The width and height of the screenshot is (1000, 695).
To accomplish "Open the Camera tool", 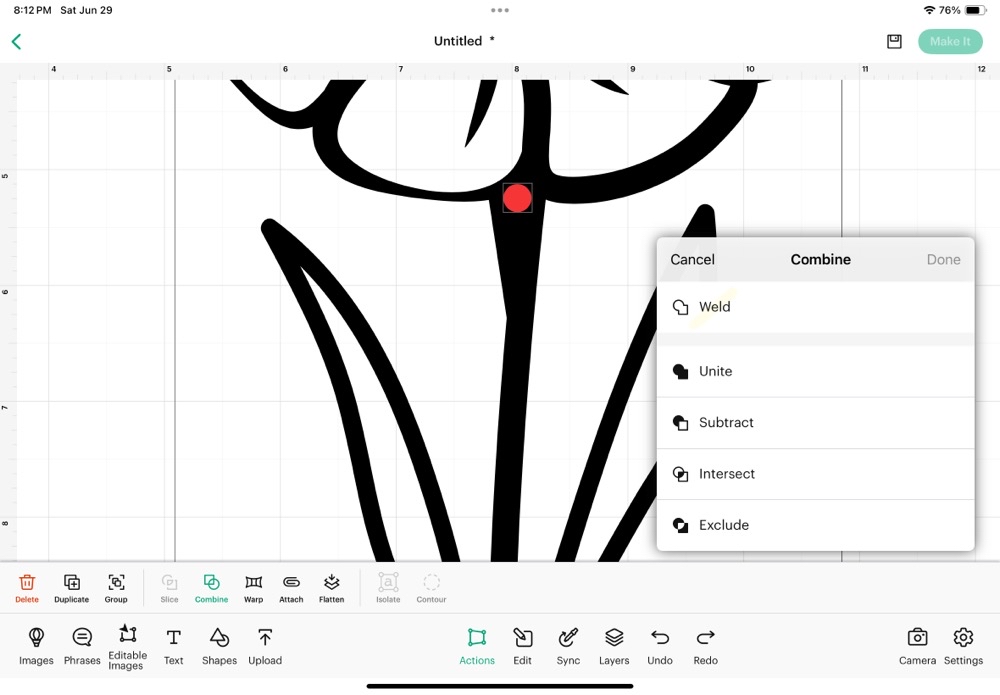I will click(918, 646).
